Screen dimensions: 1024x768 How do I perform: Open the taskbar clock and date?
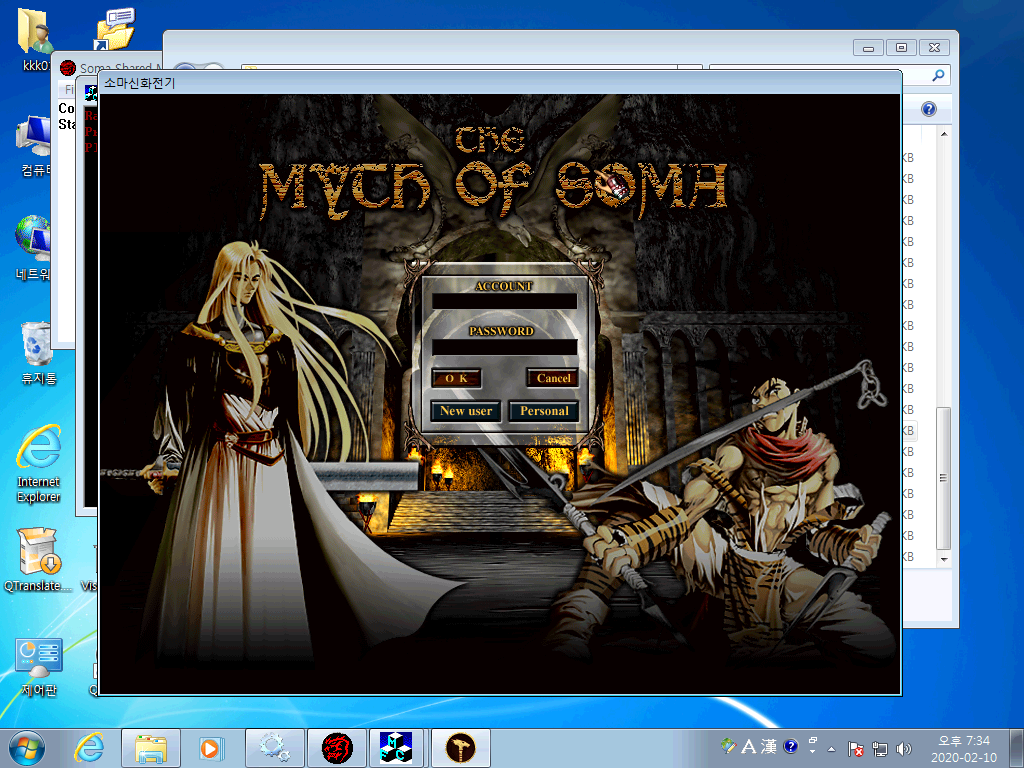point(963,748)
